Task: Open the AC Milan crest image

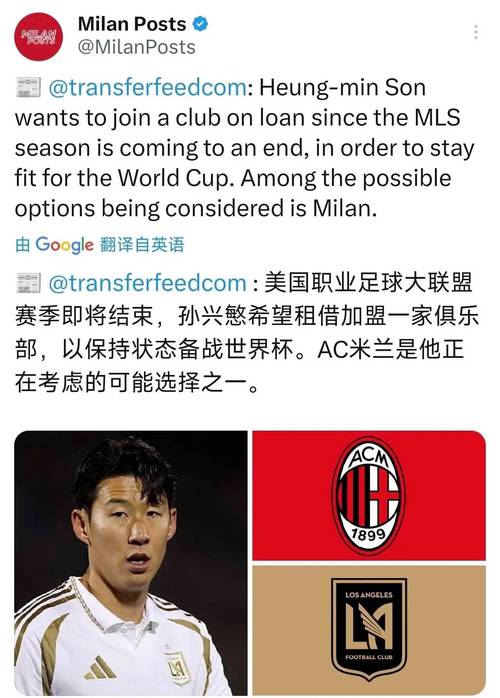Action: click(x=369, y=495)
